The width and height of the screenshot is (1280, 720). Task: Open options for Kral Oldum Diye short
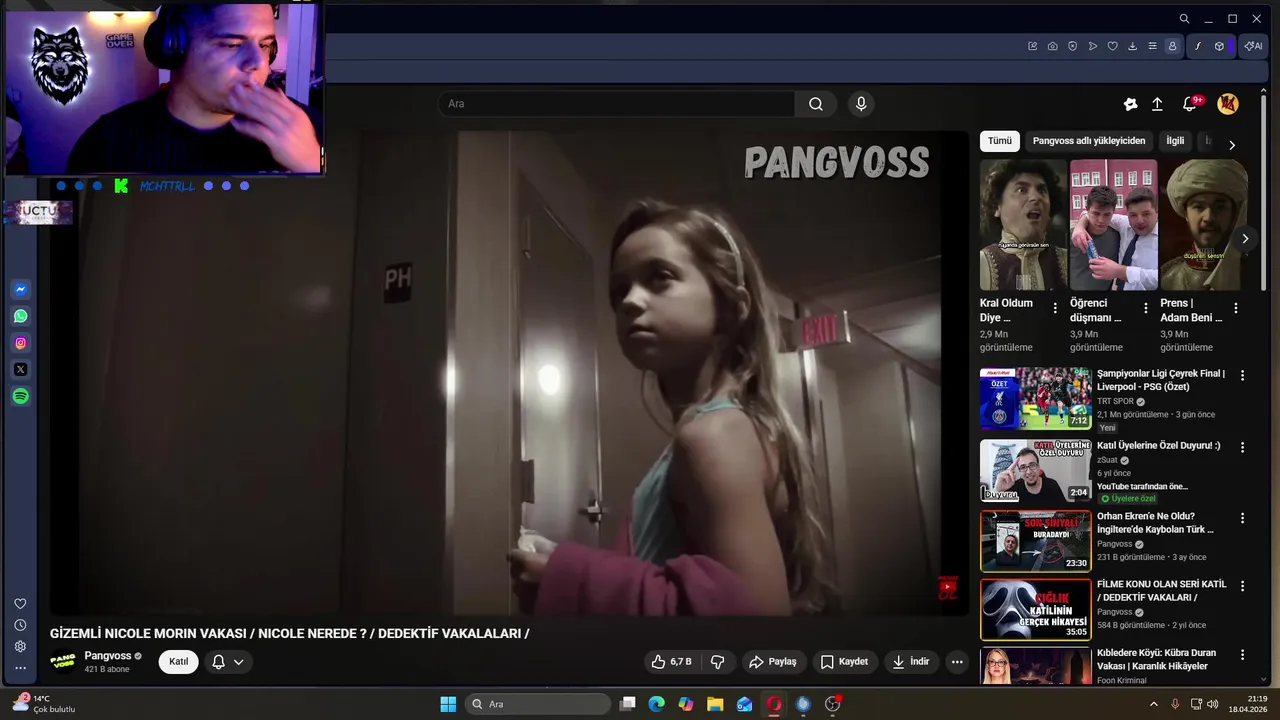click(1055, 309)
